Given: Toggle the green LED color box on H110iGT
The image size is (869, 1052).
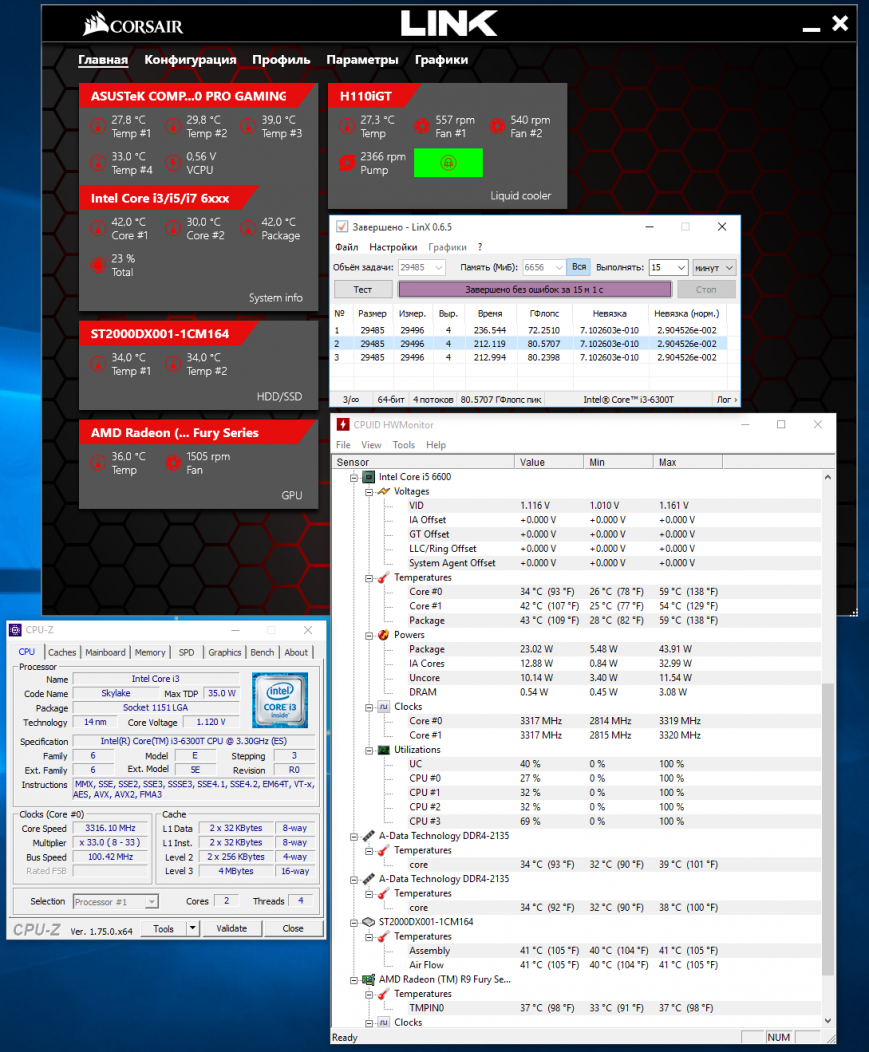Looking at the screenshot, I should (448, 163).
